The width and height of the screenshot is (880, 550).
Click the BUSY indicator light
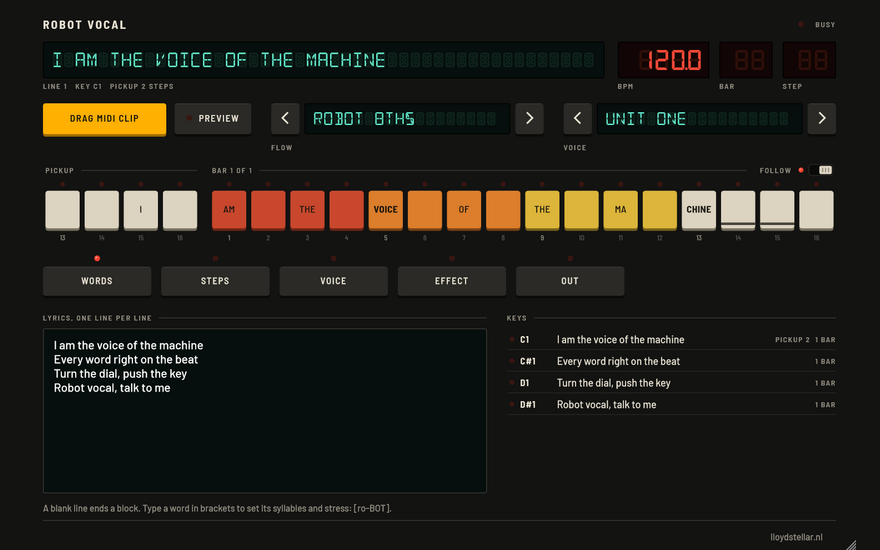point(801,24)
